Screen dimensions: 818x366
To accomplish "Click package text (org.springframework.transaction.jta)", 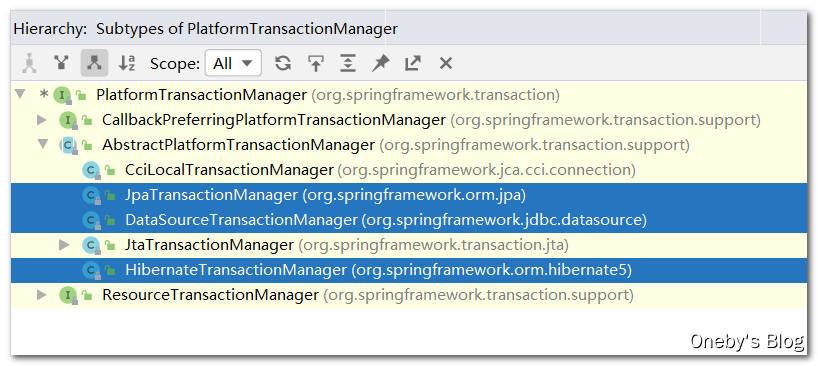I will coord(434,245).
